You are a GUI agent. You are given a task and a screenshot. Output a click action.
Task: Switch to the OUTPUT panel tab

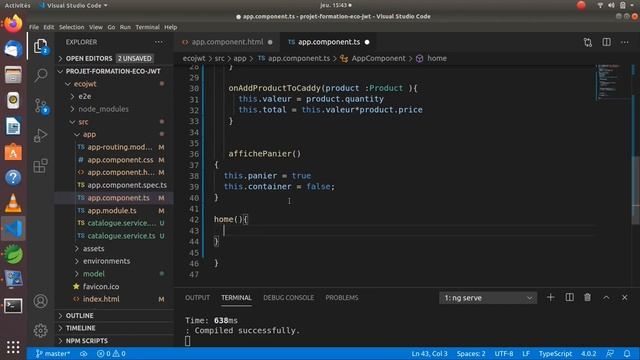[198, 298]
